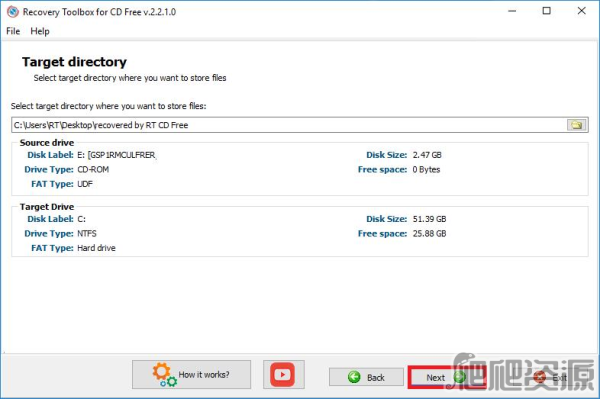Select the source disk size 2.47 GB

[x=427, y=155]
